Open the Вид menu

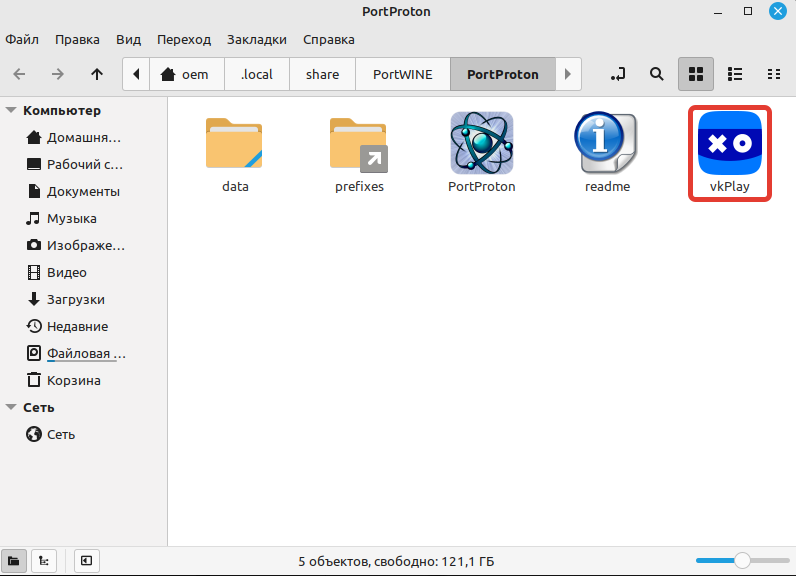pyautogui.click(x=128, y=40)
